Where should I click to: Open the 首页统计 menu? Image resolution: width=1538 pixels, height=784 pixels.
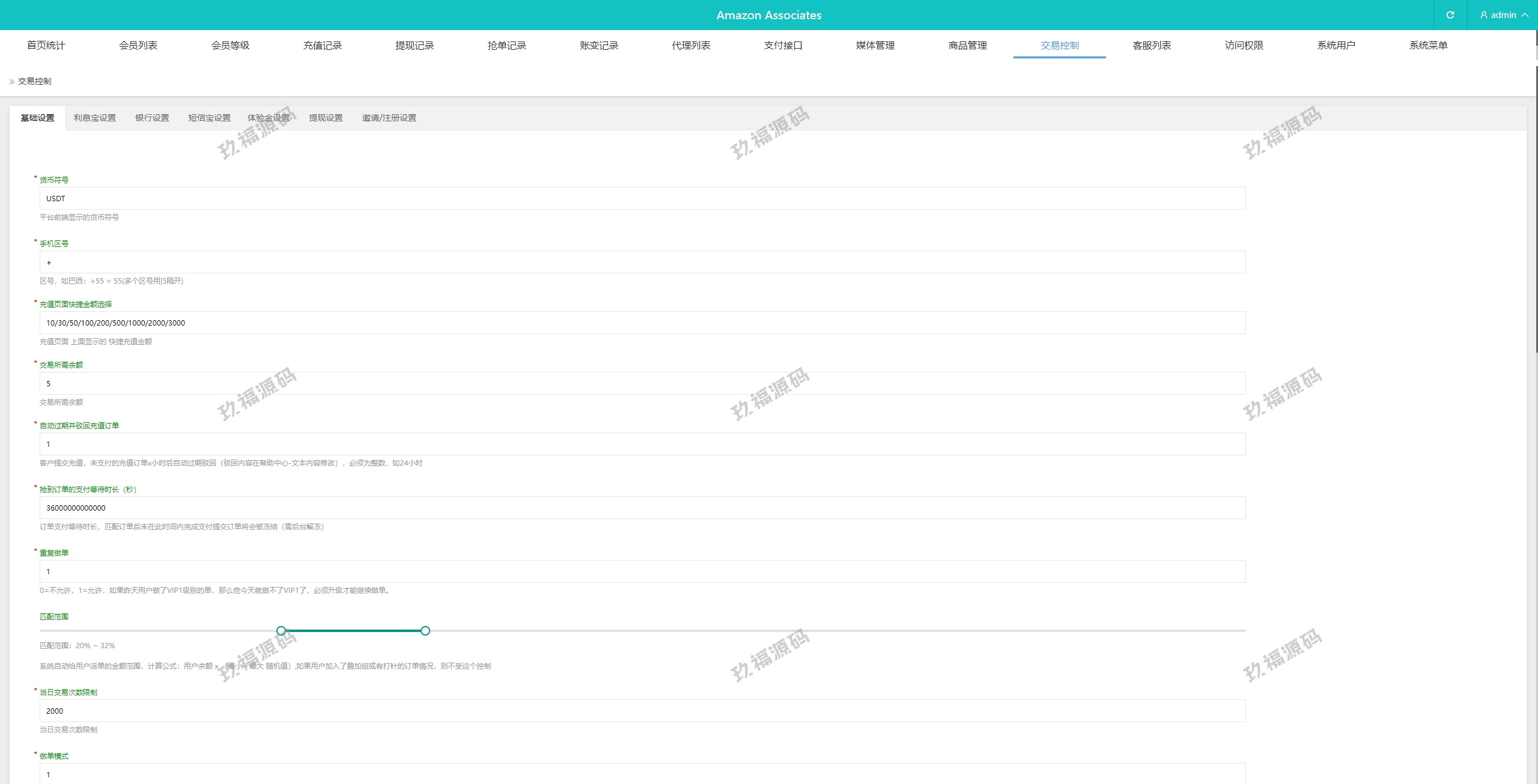click(46, 46)
